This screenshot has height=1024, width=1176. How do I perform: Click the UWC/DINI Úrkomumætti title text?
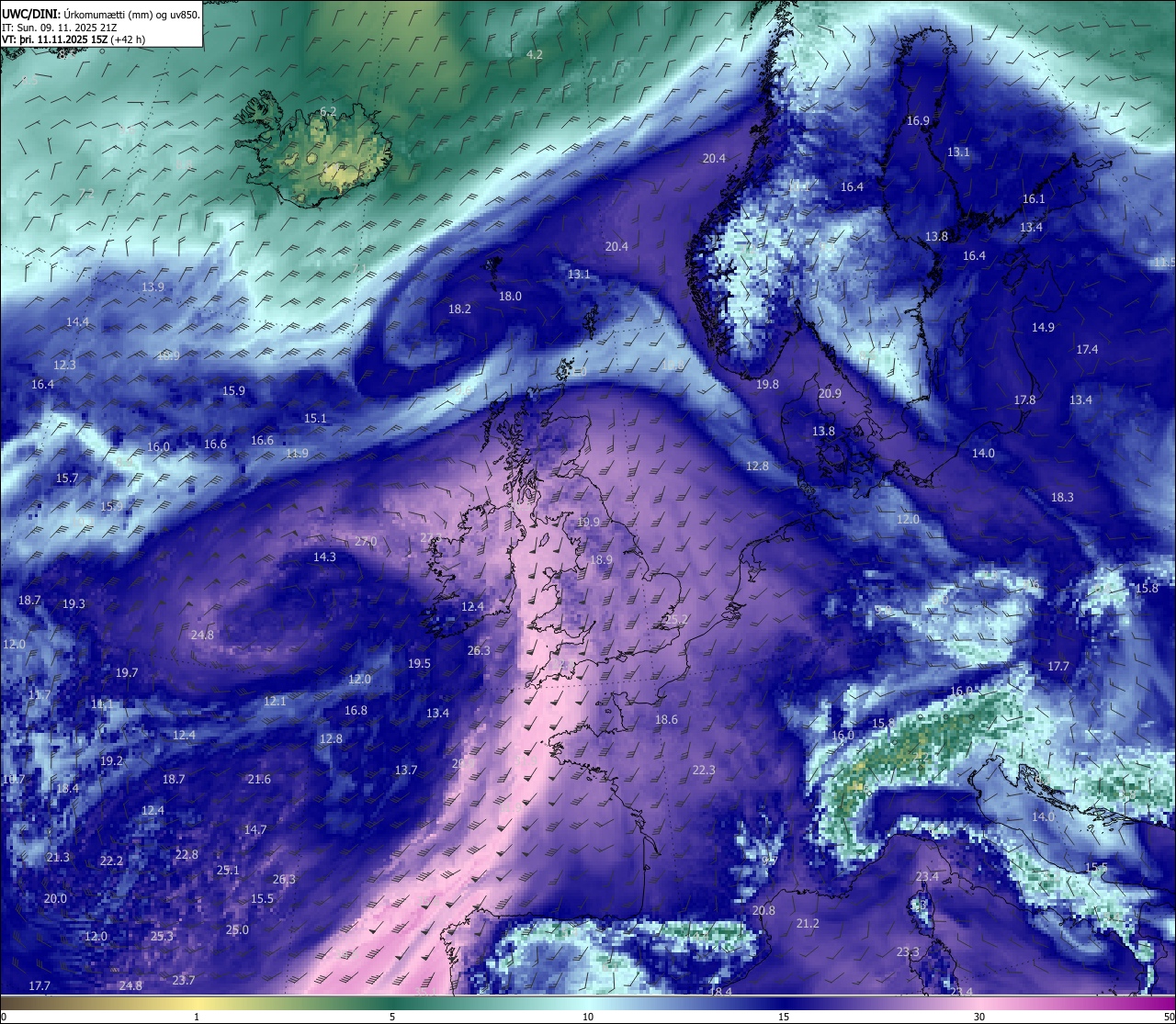coord(101,14)
